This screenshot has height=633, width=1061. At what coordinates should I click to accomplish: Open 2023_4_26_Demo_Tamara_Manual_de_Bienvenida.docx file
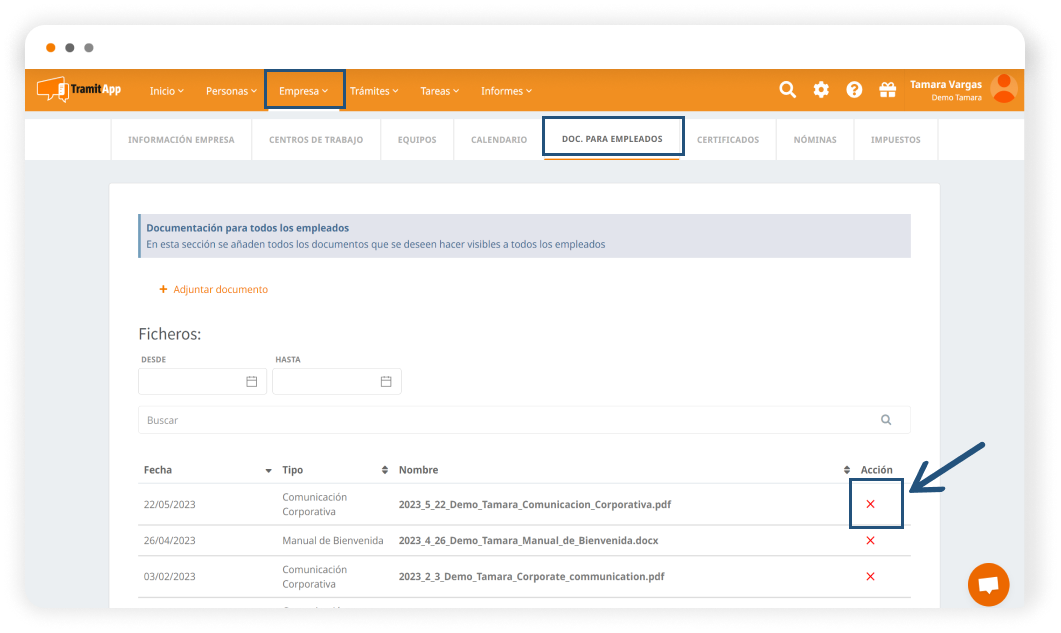(x=528, y=540)
